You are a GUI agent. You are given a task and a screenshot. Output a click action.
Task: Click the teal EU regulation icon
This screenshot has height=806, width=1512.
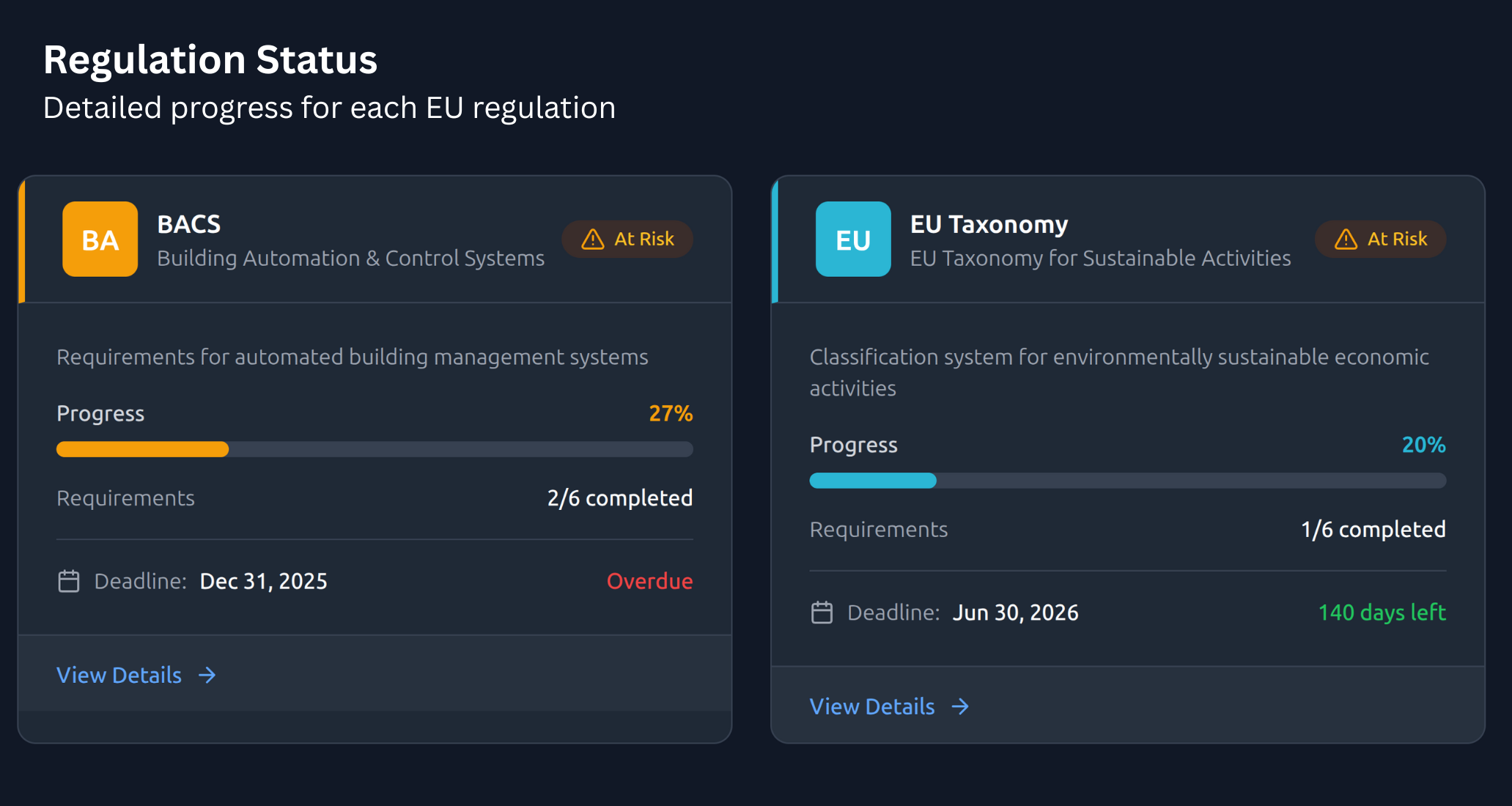(x=853, y=239)
